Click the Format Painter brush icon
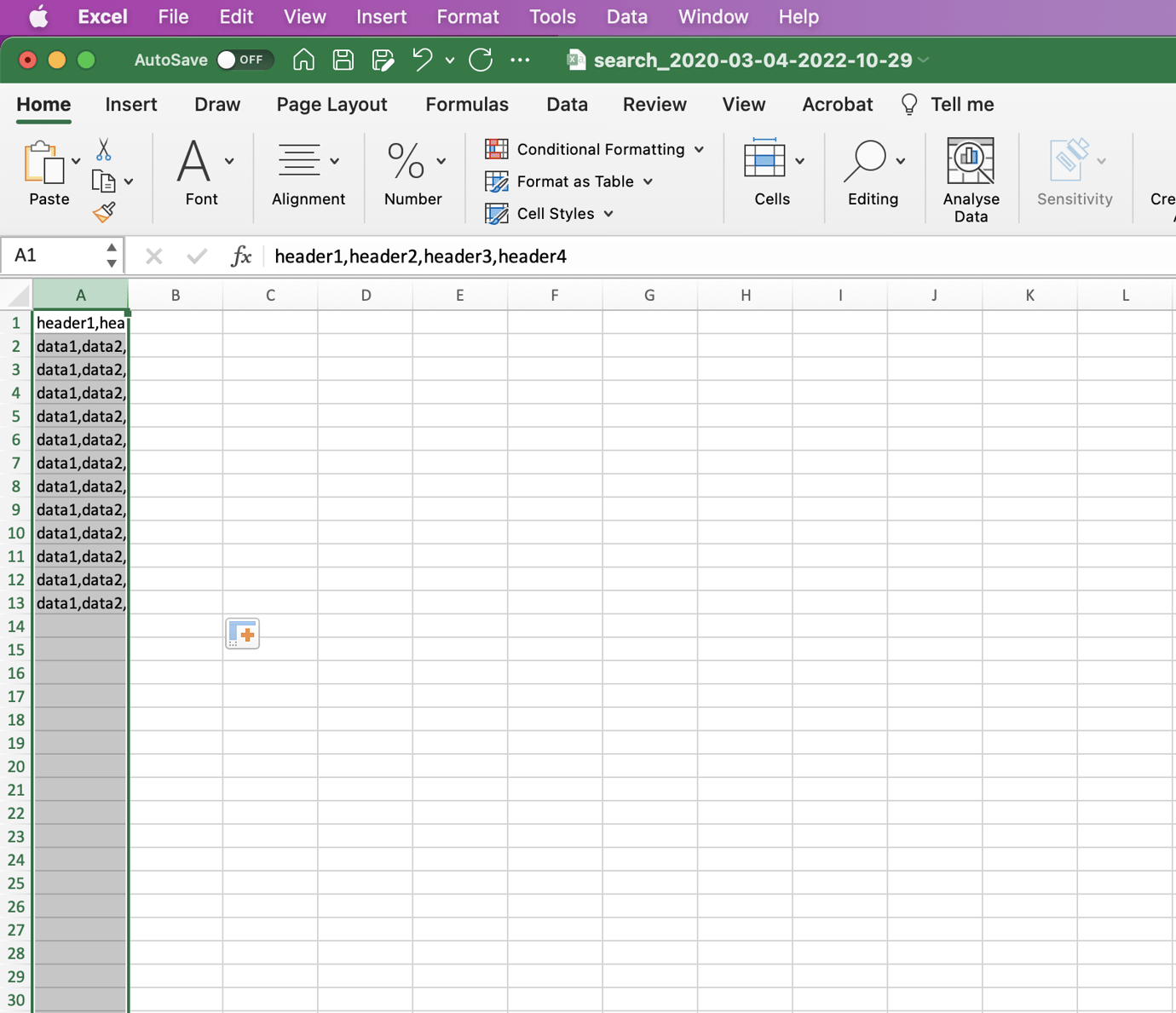The image size is (1176, 1013). click(x=104, y=212)
